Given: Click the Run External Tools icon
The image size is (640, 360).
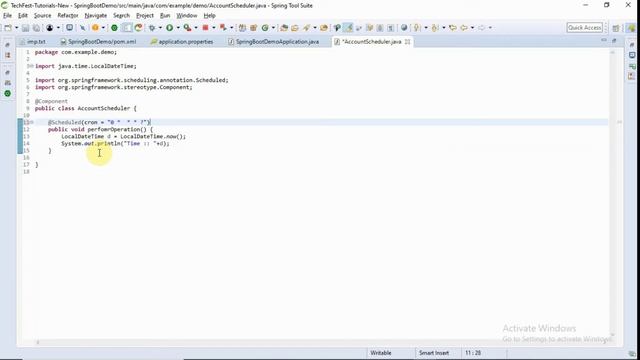Looking at the screenshot, I should (187, 28).
